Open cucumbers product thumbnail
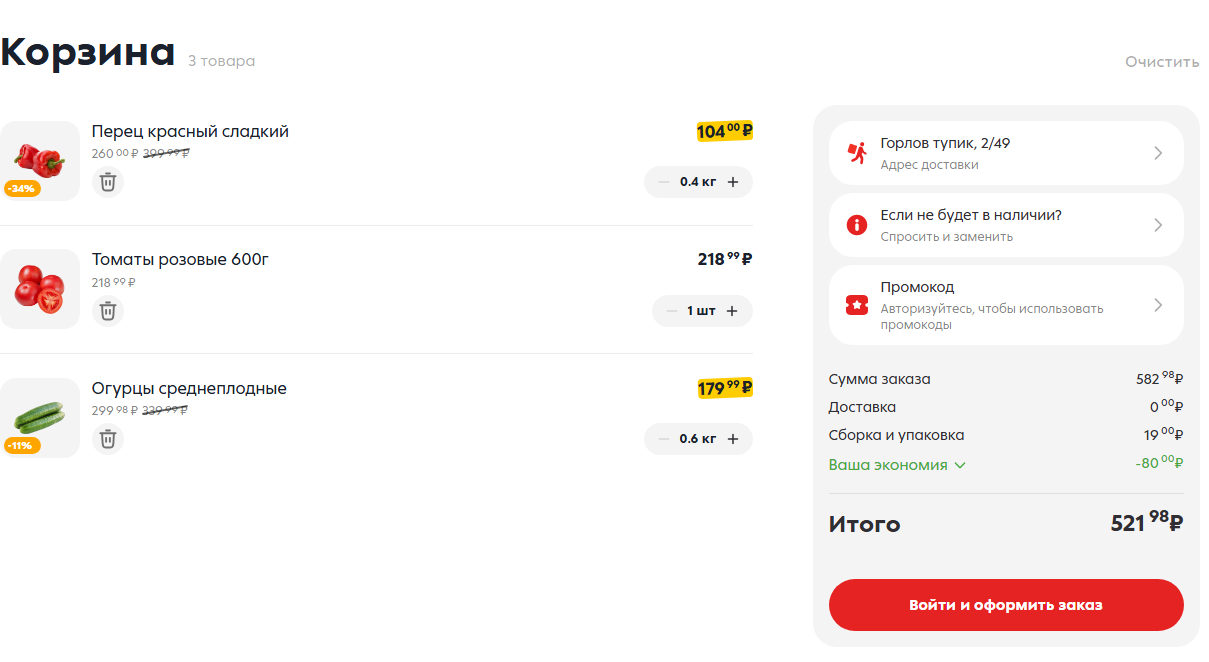 [x=40, y=418]
